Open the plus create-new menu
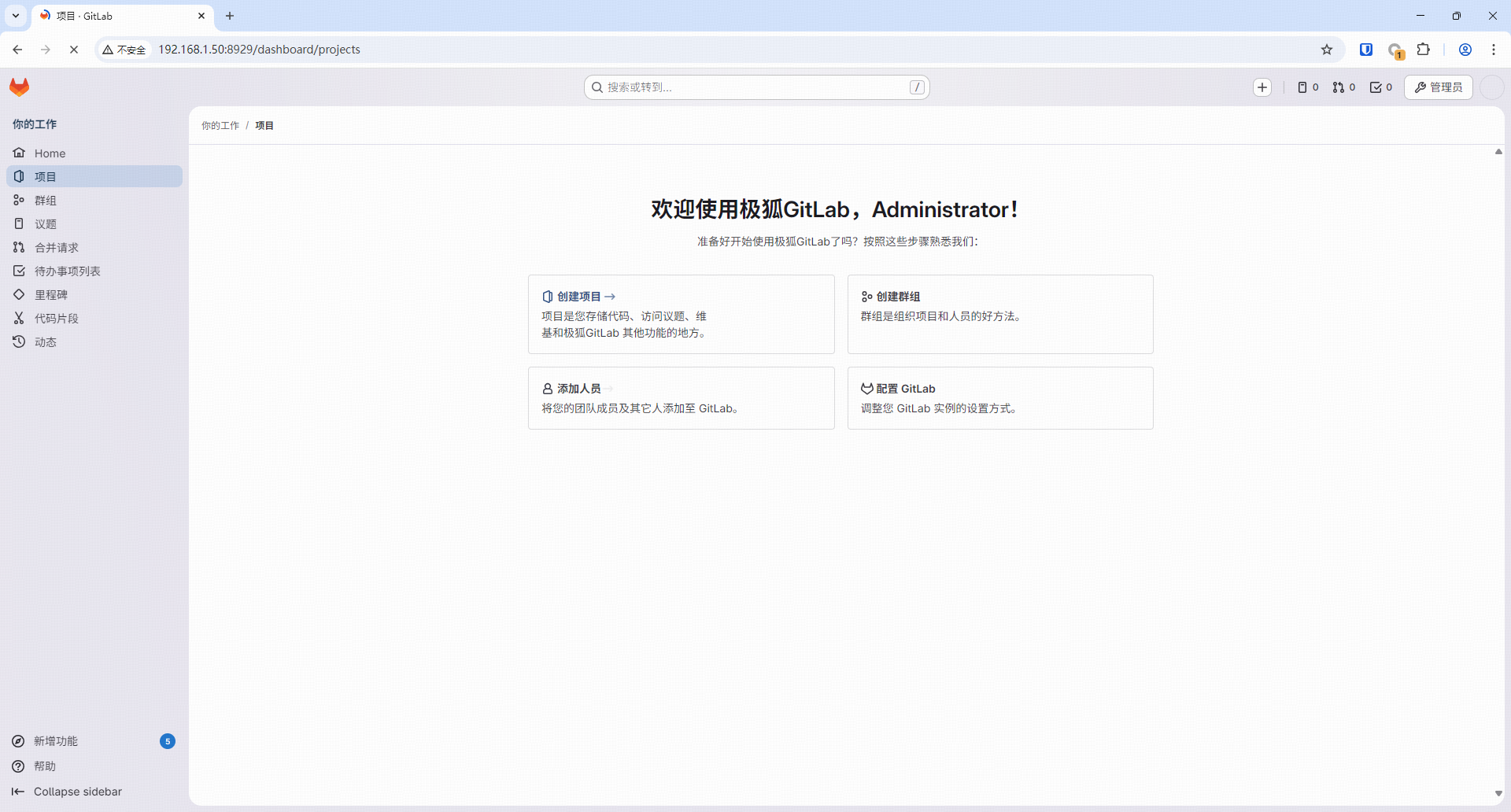1511x812 pixels. (x=1262, y=87)
